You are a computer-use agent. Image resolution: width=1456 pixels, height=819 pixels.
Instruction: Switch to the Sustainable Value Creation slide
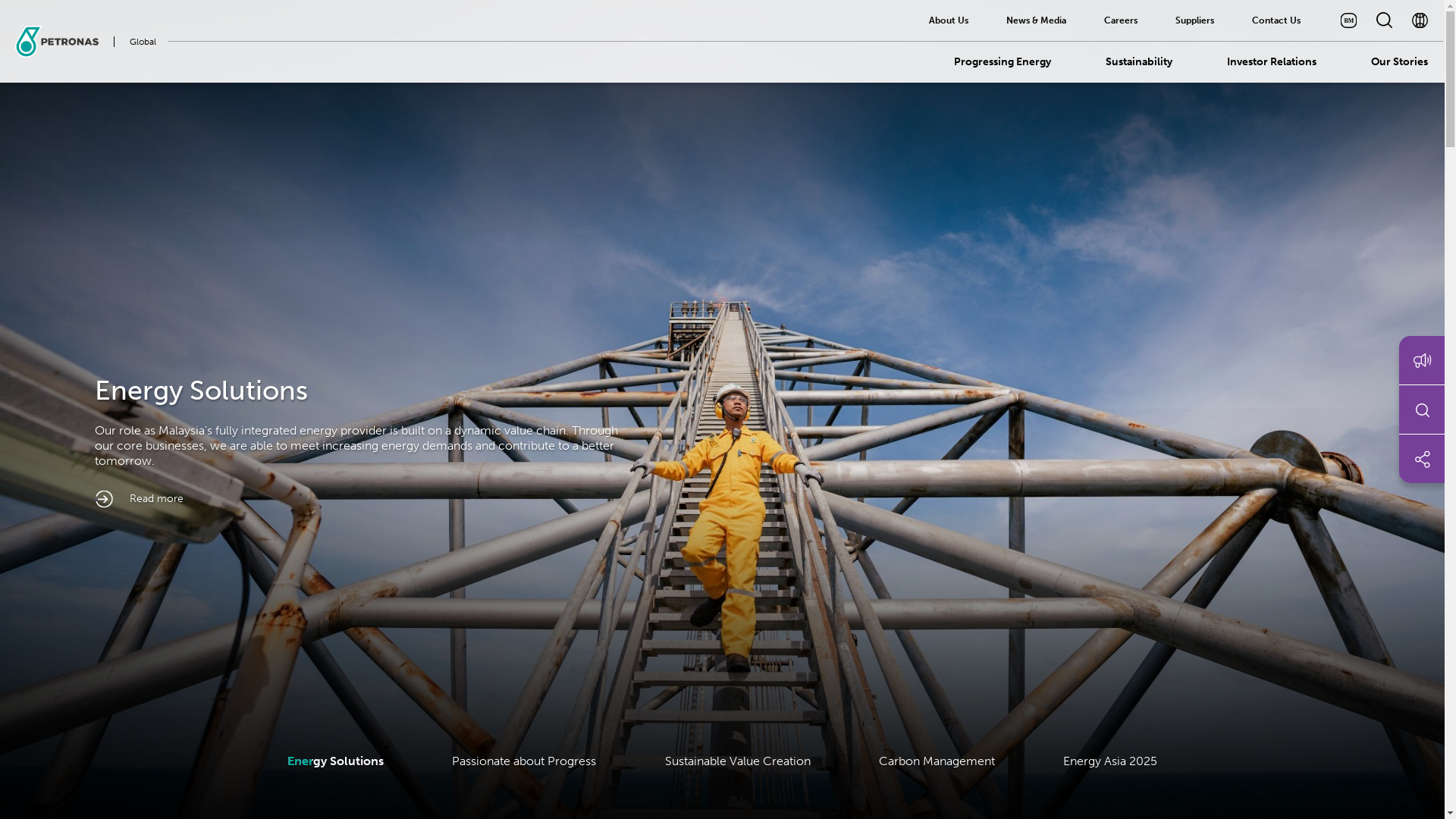(x=737, y=761)
